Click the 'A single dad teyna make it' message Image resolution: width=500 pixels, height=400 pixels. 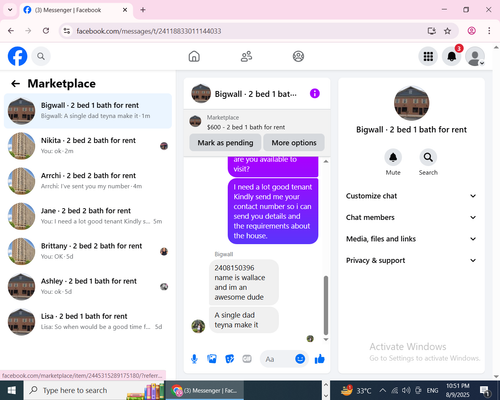pos(244,320)
